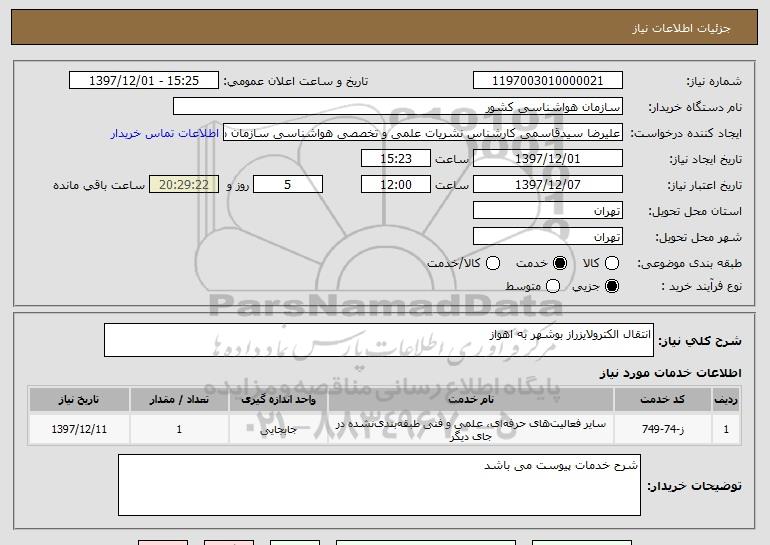The width and height of the screenshot is (770, 545).
Task: Click the request creator name field
Action: click(x=423, y=133)
